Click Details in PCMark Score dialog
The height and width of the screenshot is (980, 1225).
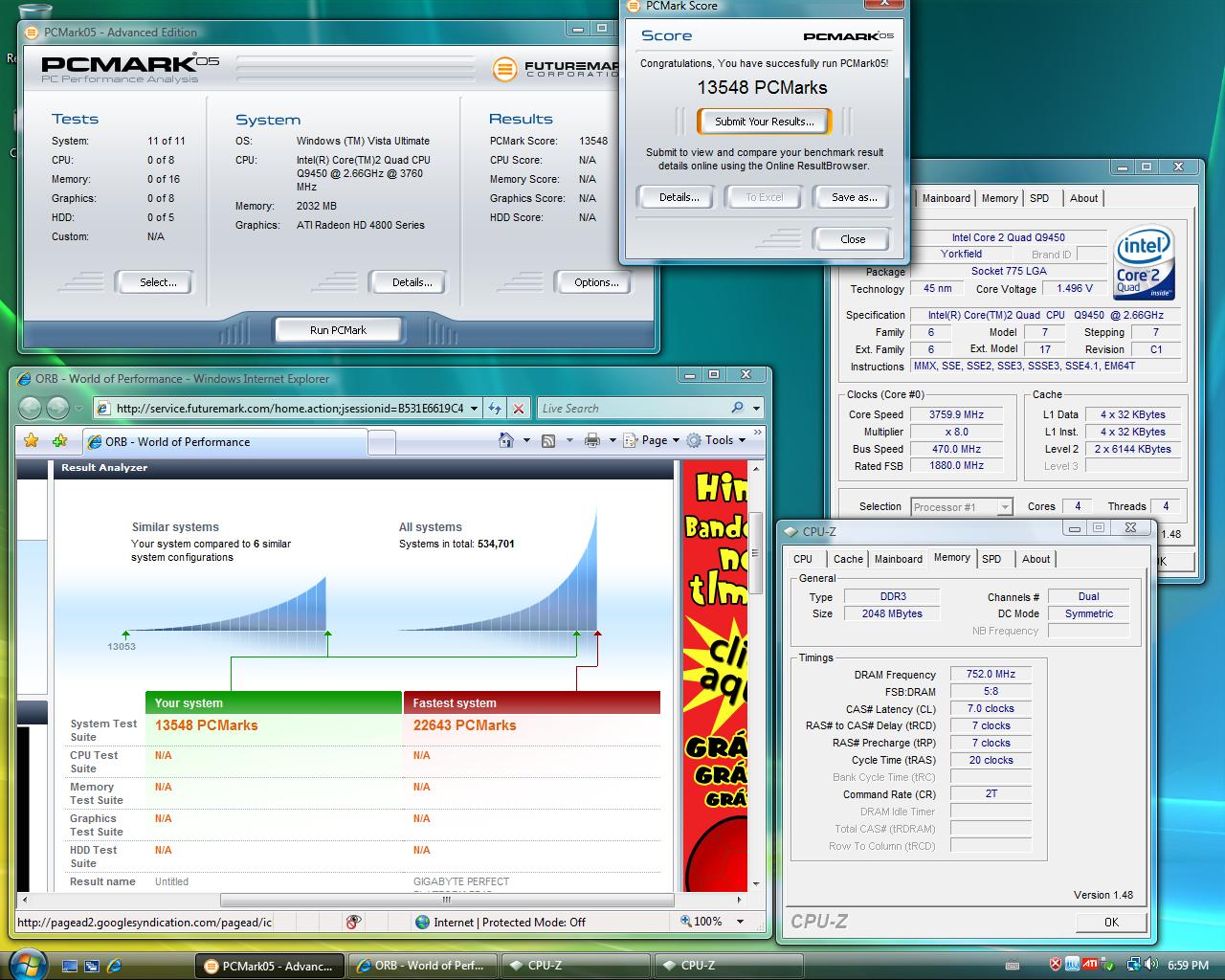point(679,197)
